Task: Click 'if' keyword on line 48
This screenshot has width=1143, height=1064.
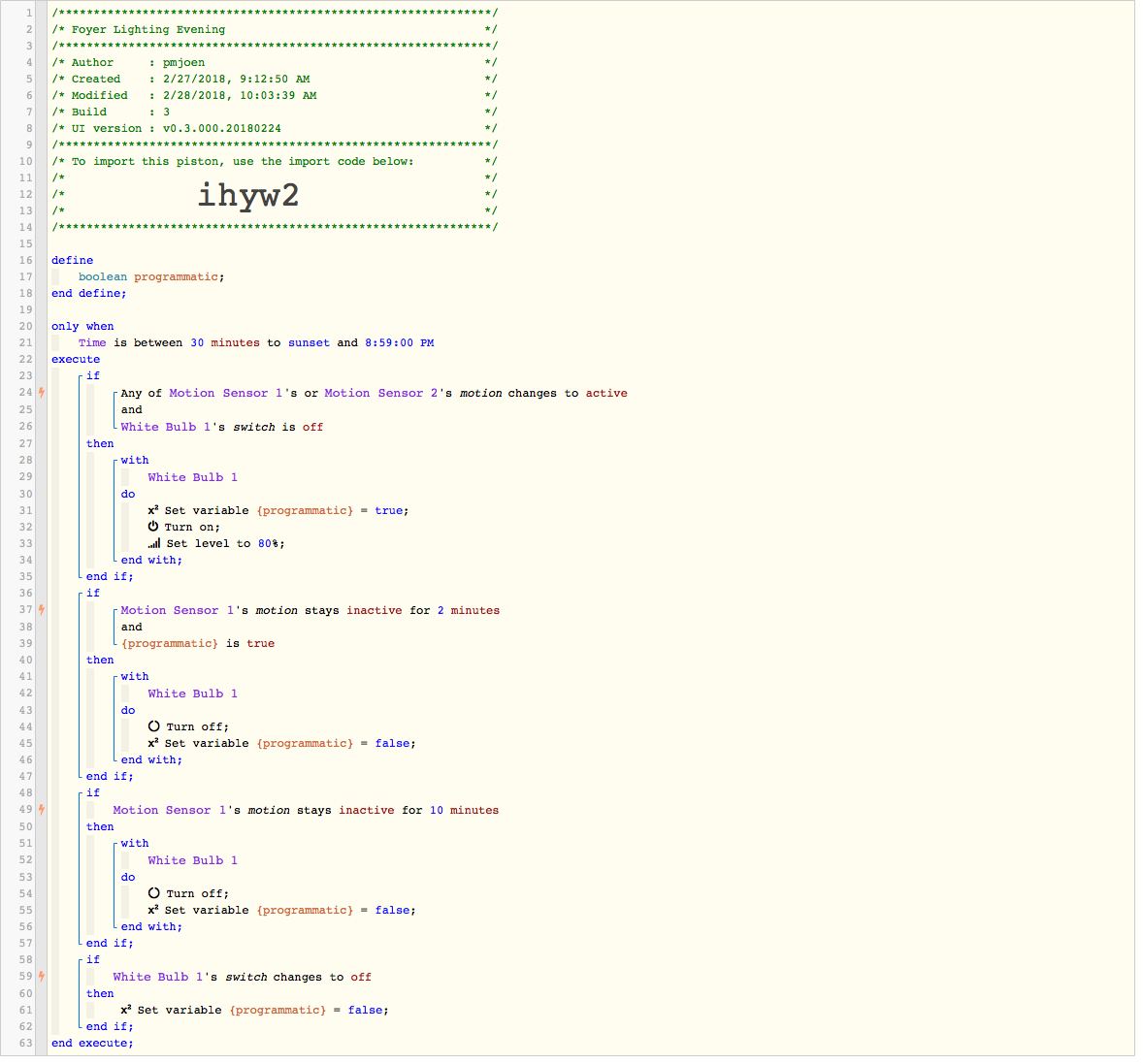Action: (x=93, y=792)
